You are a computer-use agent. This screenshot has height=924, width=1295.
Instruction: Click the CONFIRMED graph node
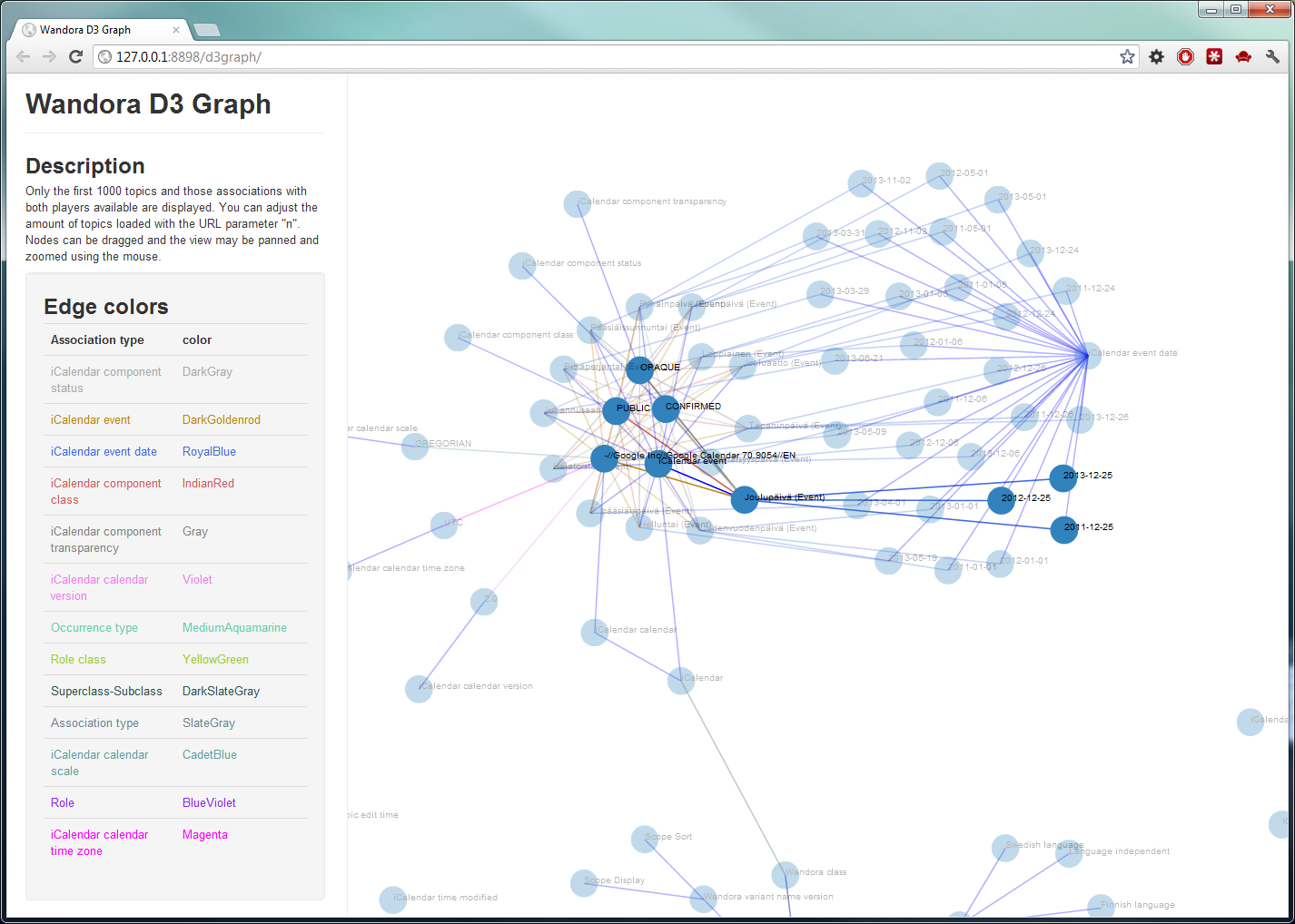pos(666,408)
